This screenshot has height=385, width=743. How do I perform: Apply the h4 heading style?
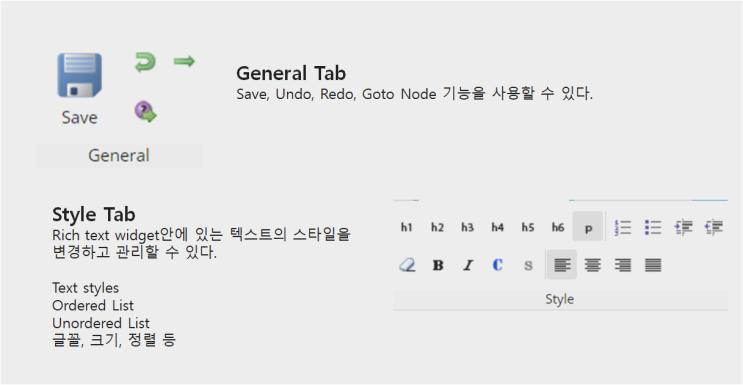tap(498, 228)
